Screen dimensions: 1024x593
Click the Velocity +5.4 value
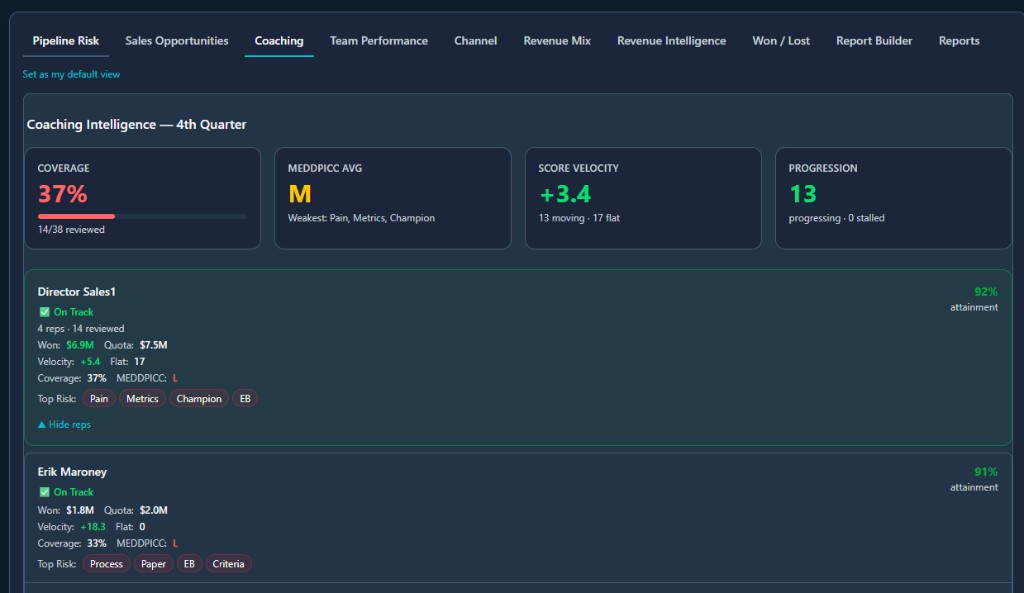90,361
